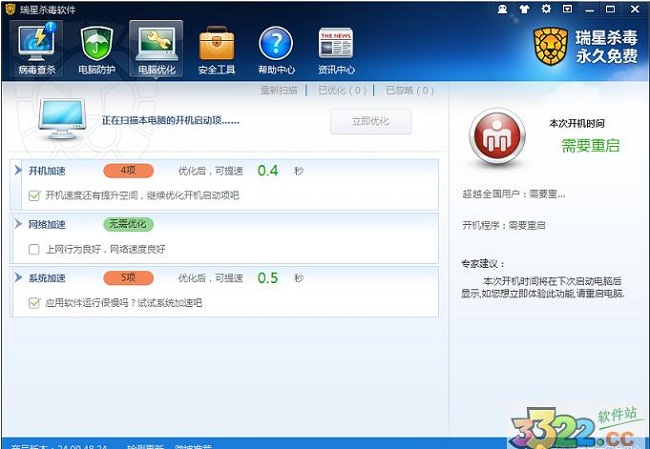Click the 网络加速 heading
Image resolution: width=650 pixels, height=449 pixels.
coord(47,225)
